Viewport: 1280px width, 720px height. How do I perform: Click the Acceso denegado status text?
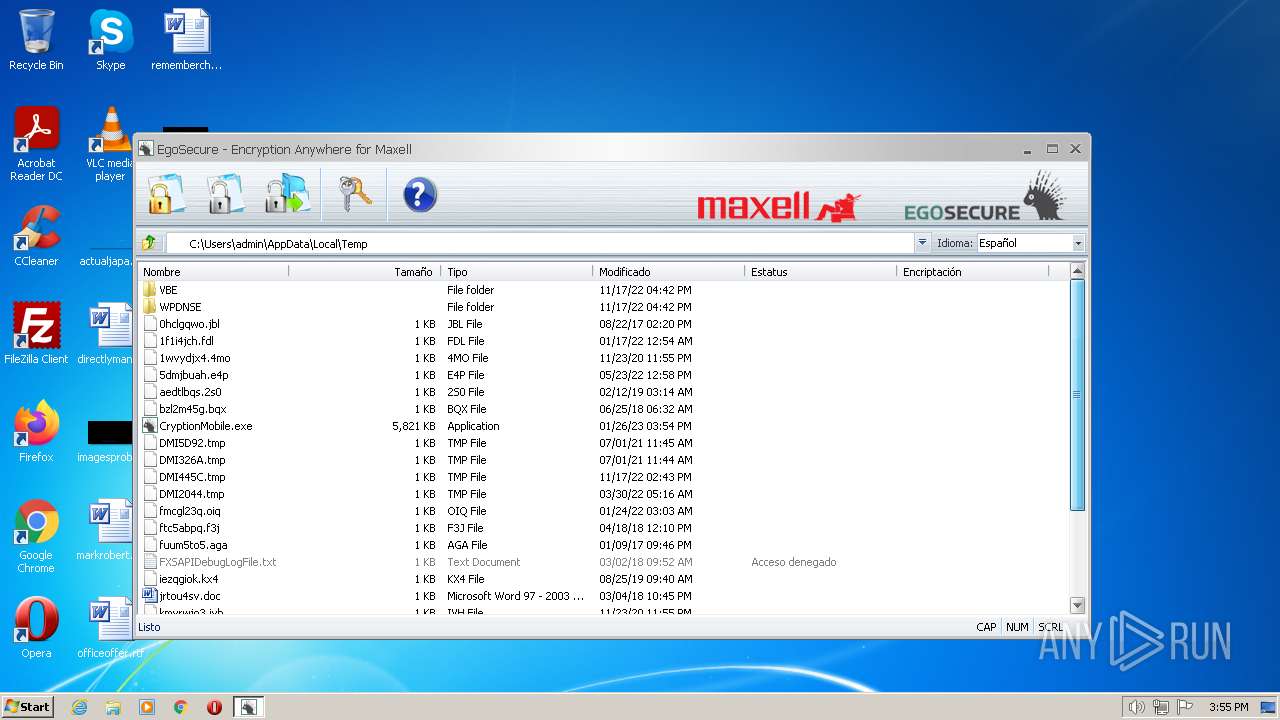(x=793, y=562)
